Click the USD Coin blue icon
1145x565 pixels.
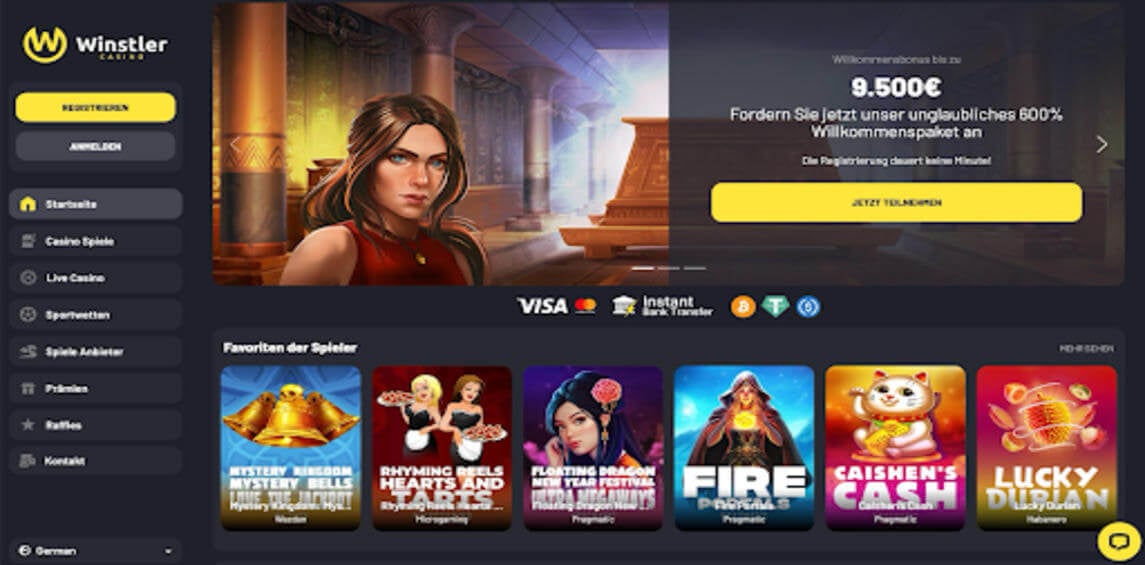point(808,307)
